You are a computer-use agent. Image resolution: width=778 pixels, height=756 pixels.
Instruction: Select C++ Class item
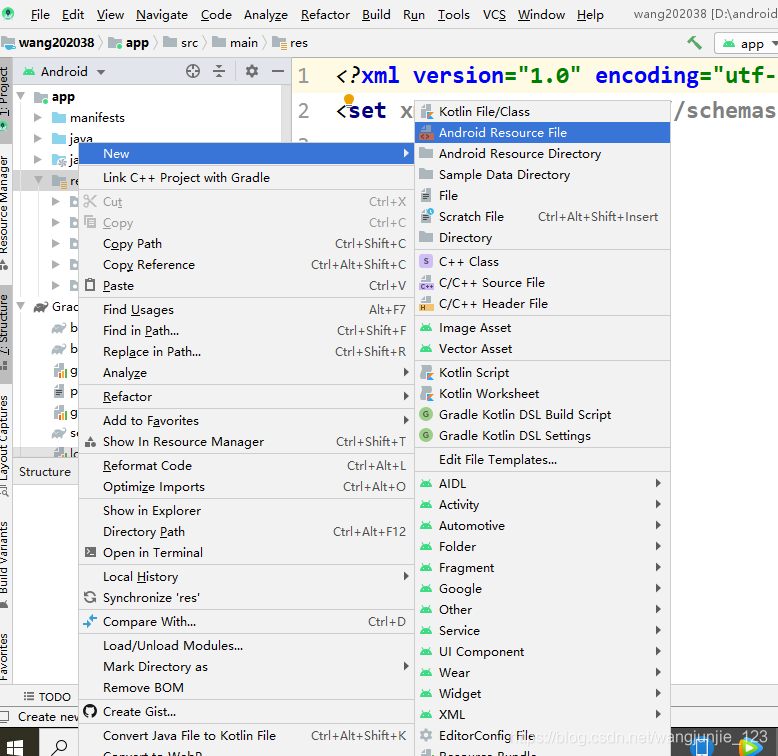542,261
